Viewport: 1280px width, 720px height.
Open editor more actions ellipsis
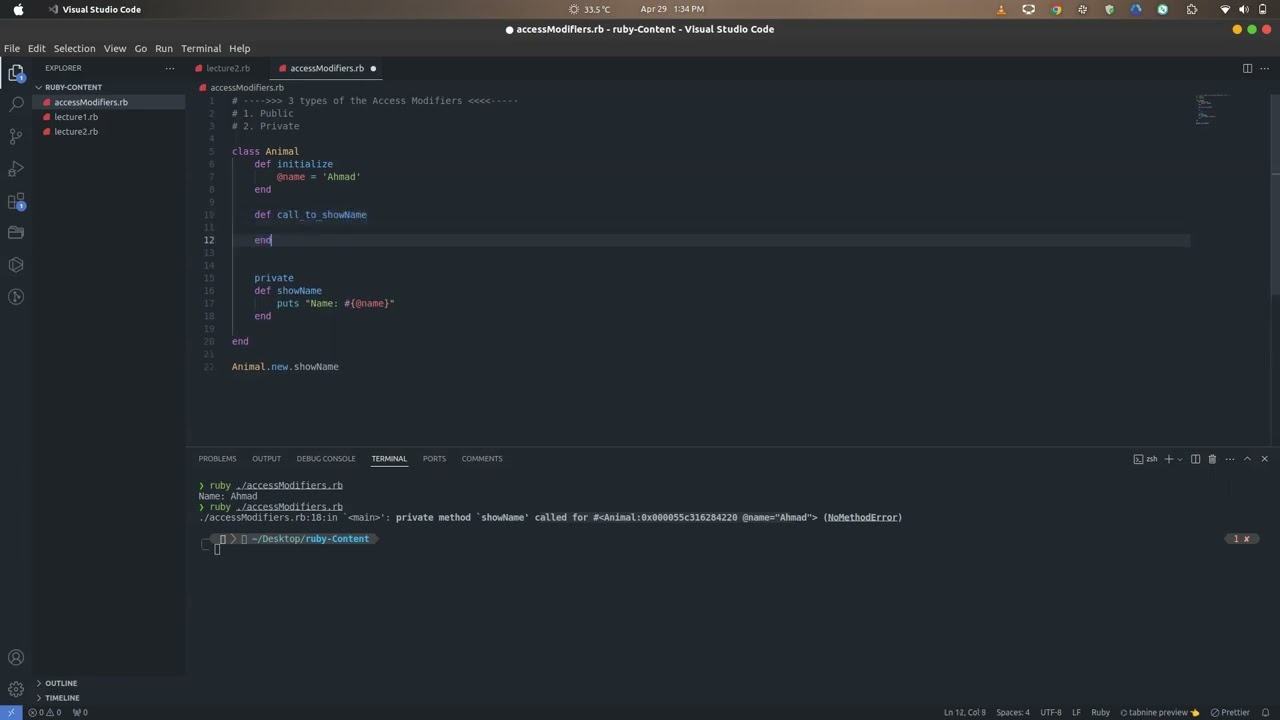tap(1264, 68)
